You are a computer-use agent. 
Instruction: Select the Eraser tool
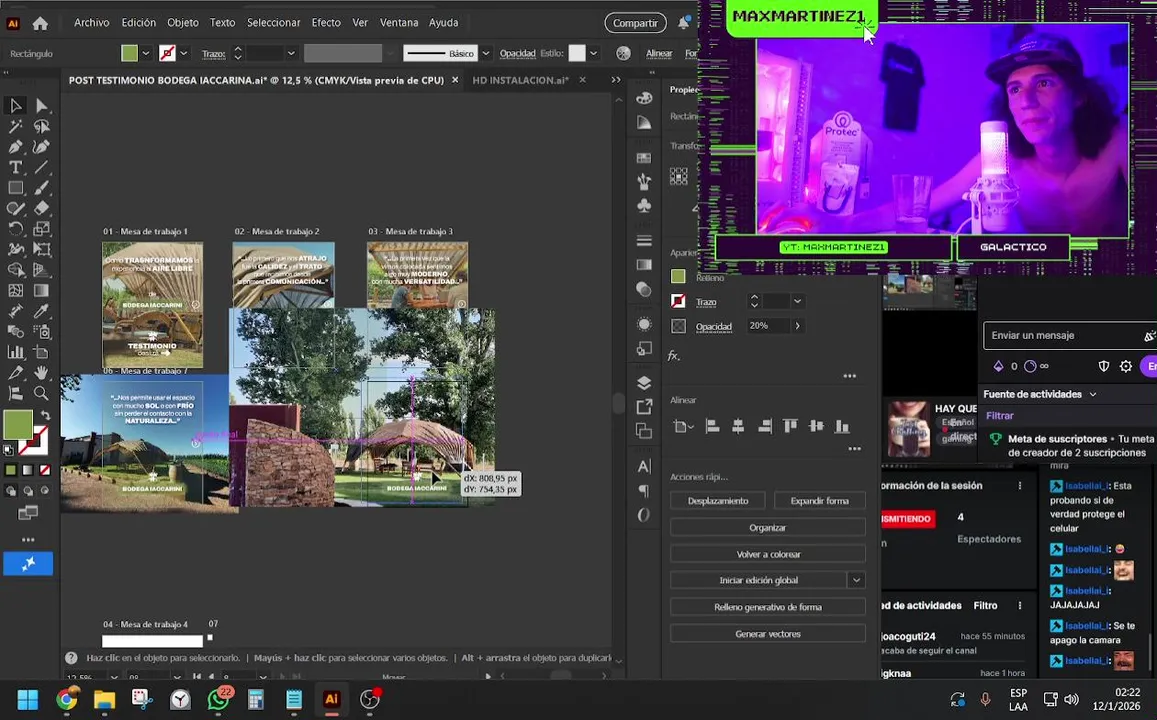[x=41, y=208]
